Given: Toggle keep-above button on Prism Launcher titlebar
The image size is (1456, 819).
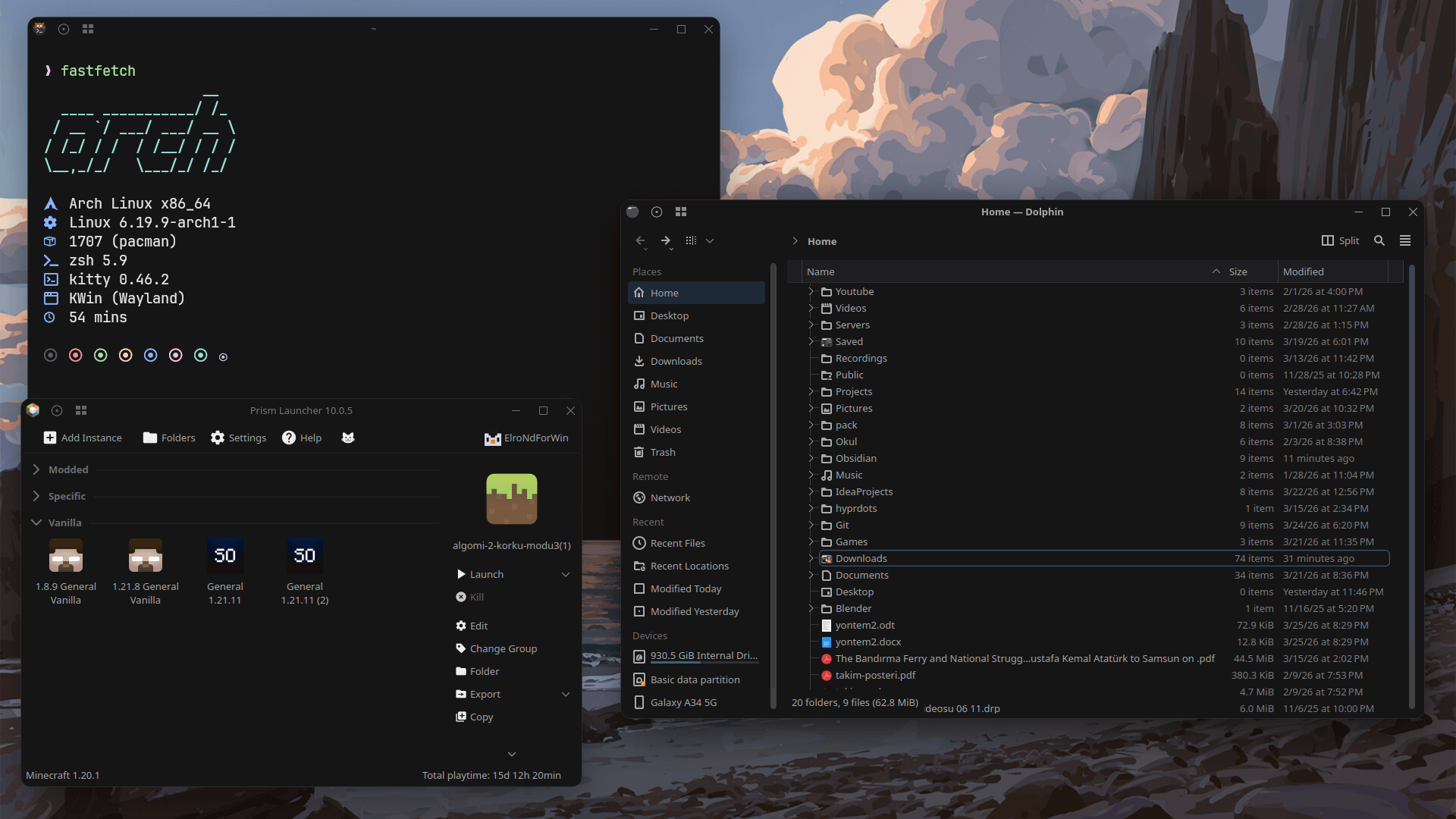Looking at the screenshot, I should pos(81,410).
